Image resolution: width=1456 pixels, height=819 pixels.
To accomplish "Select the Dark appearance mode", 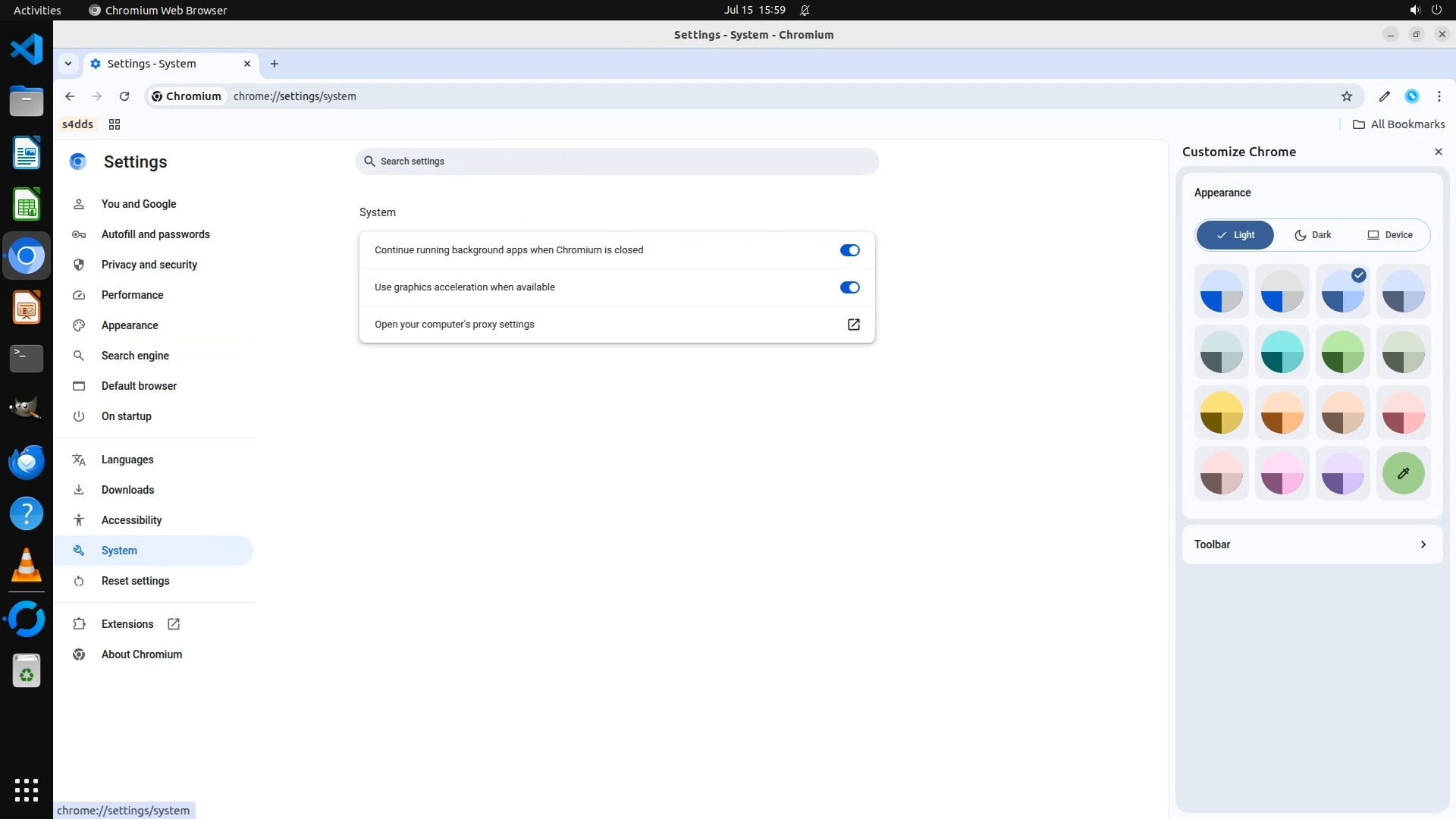I will click(x=1313, y=235).
